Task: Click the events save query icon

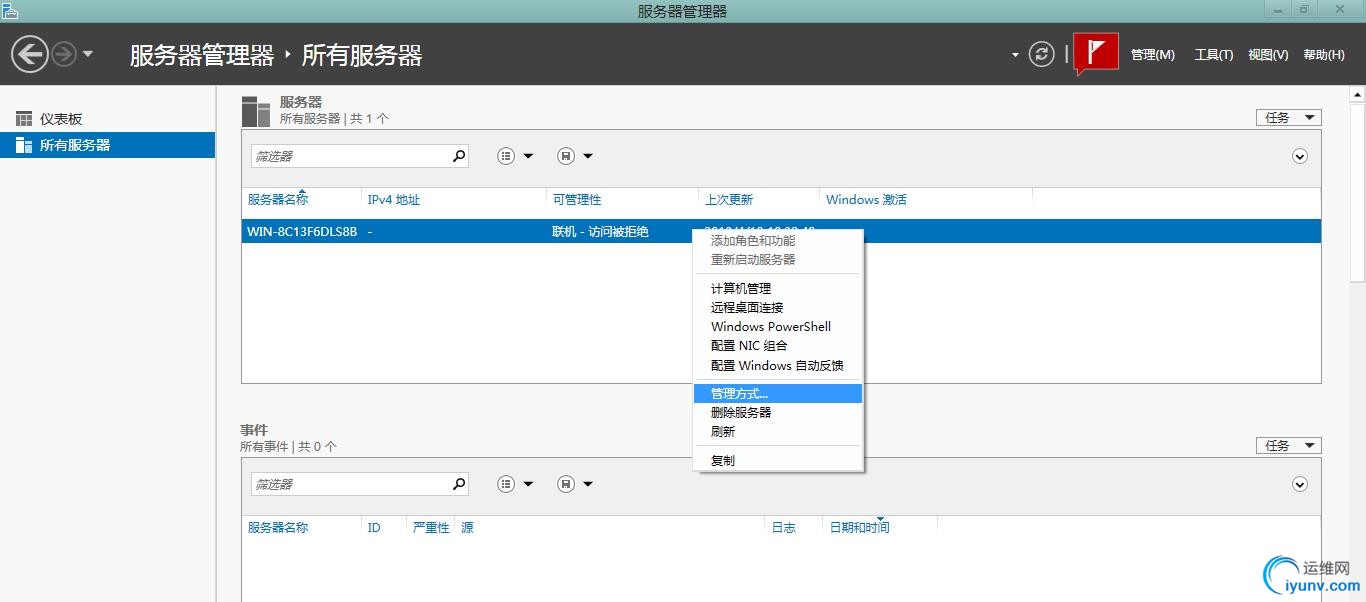Action: 566,484
